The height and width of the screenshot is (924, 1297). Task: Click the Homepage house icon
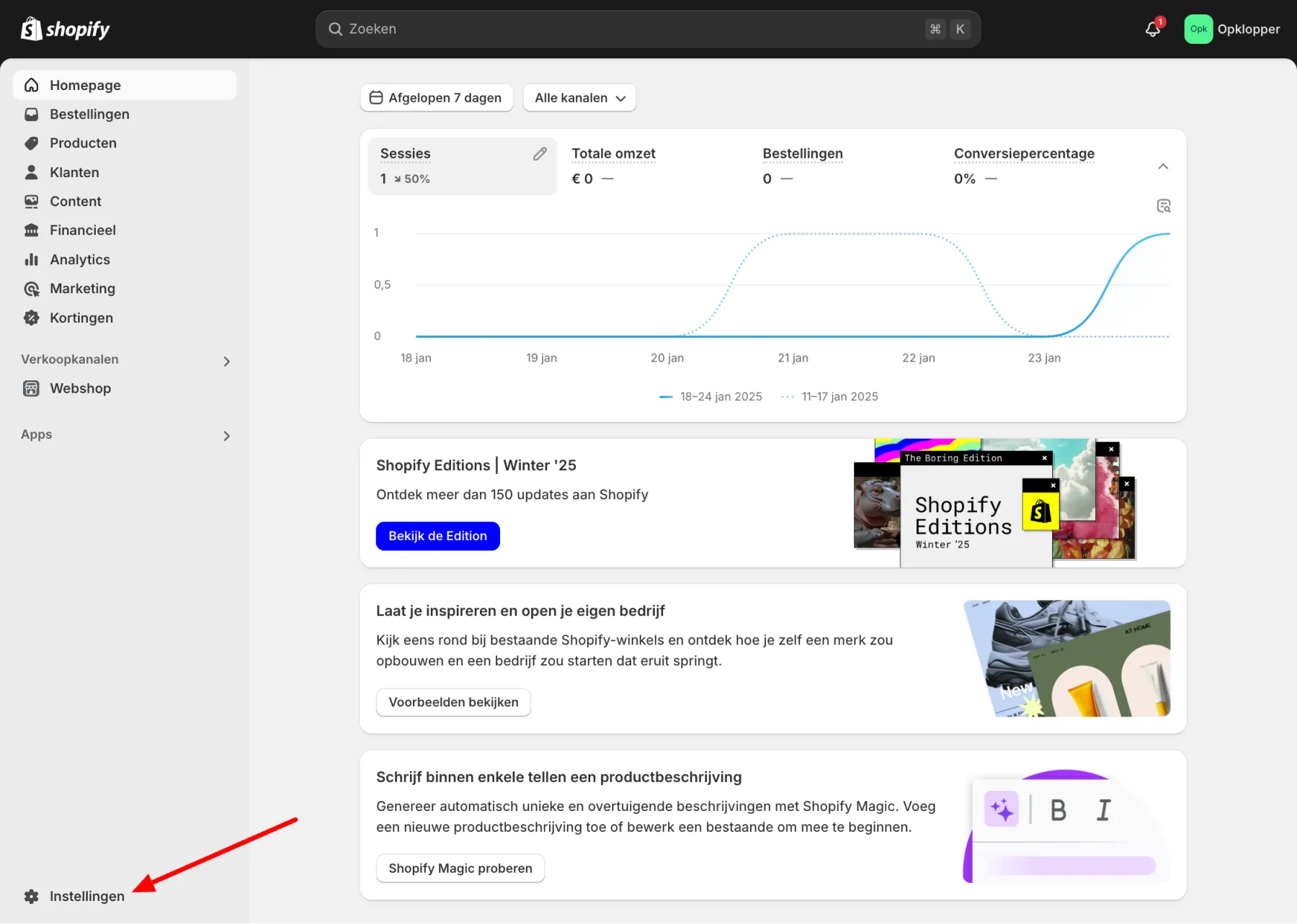32,85
